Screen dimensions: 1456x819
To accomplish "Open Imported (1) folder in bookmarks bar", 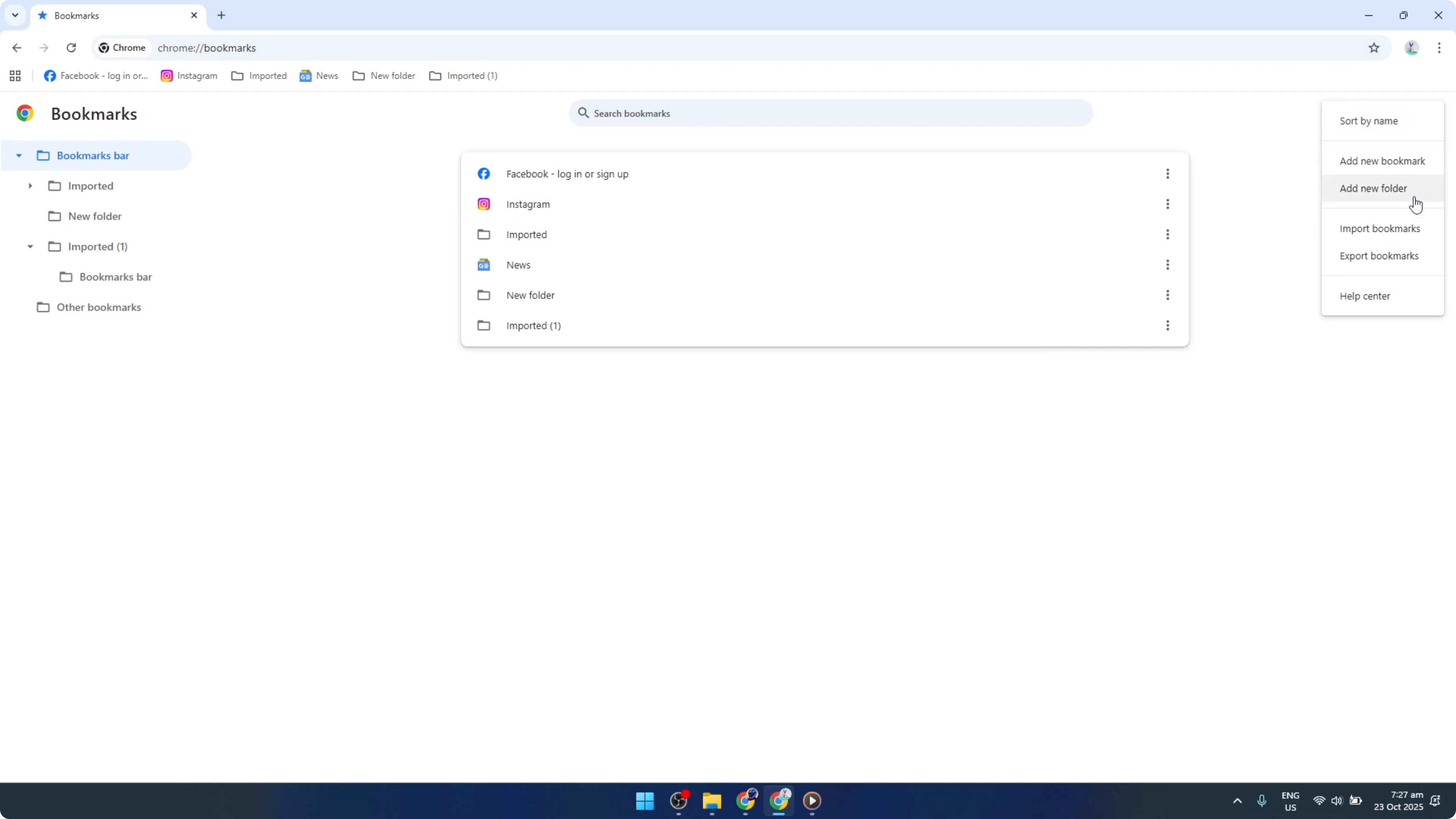I will 463,76.
